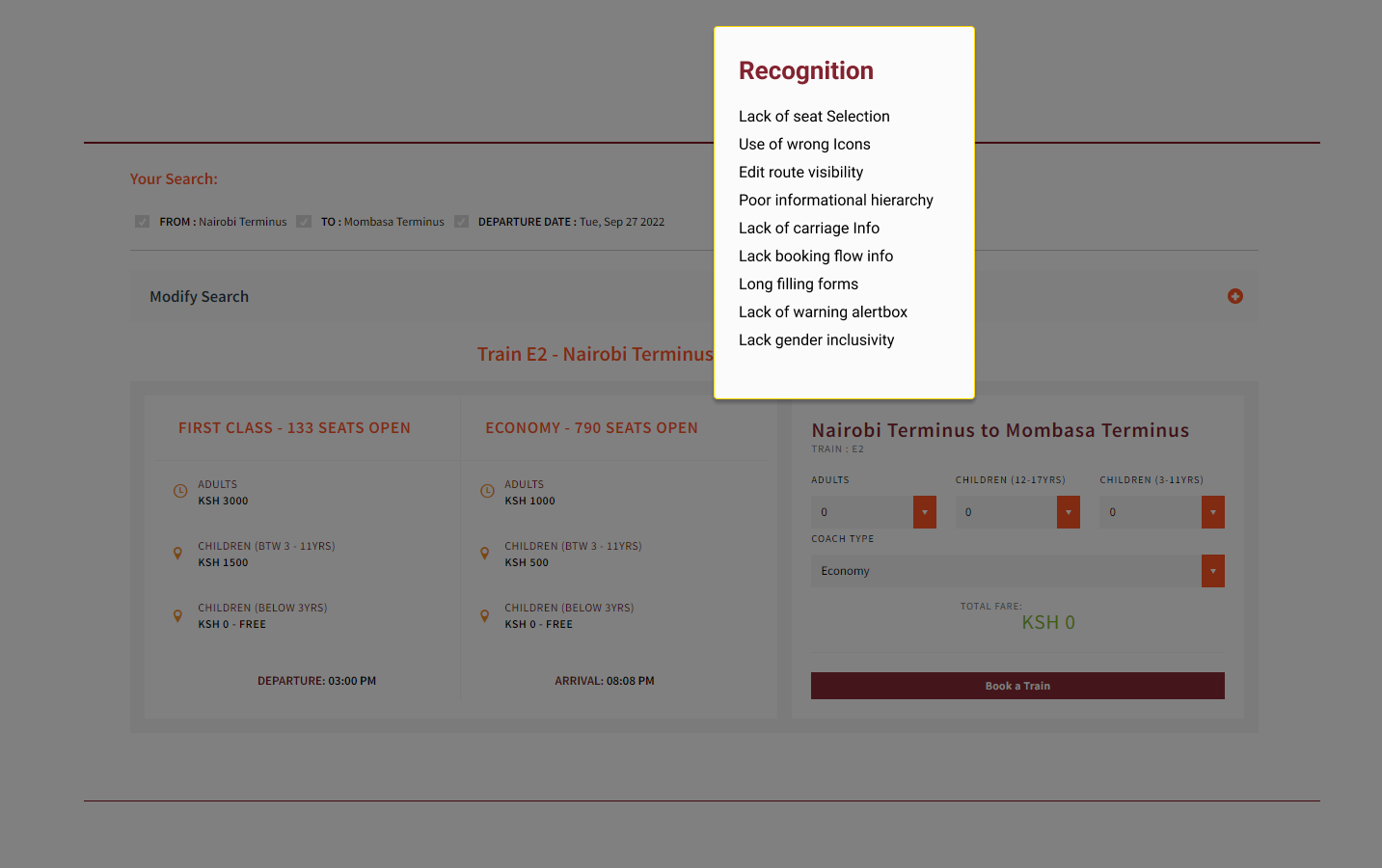Toggle the Departure Date checkbox
The width and height of the screenshot is (1382, 868).
(461, 222)
